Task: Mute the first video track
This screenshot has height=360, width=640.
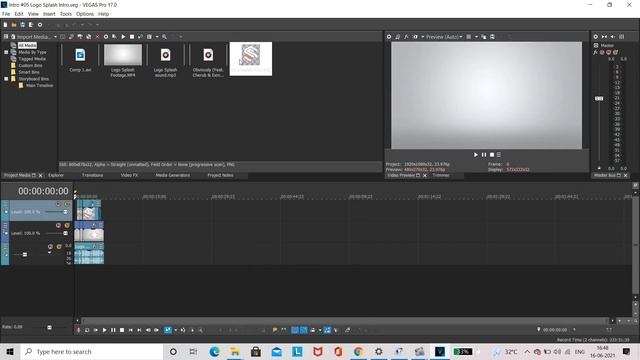Action: click(x=58, y=204)
